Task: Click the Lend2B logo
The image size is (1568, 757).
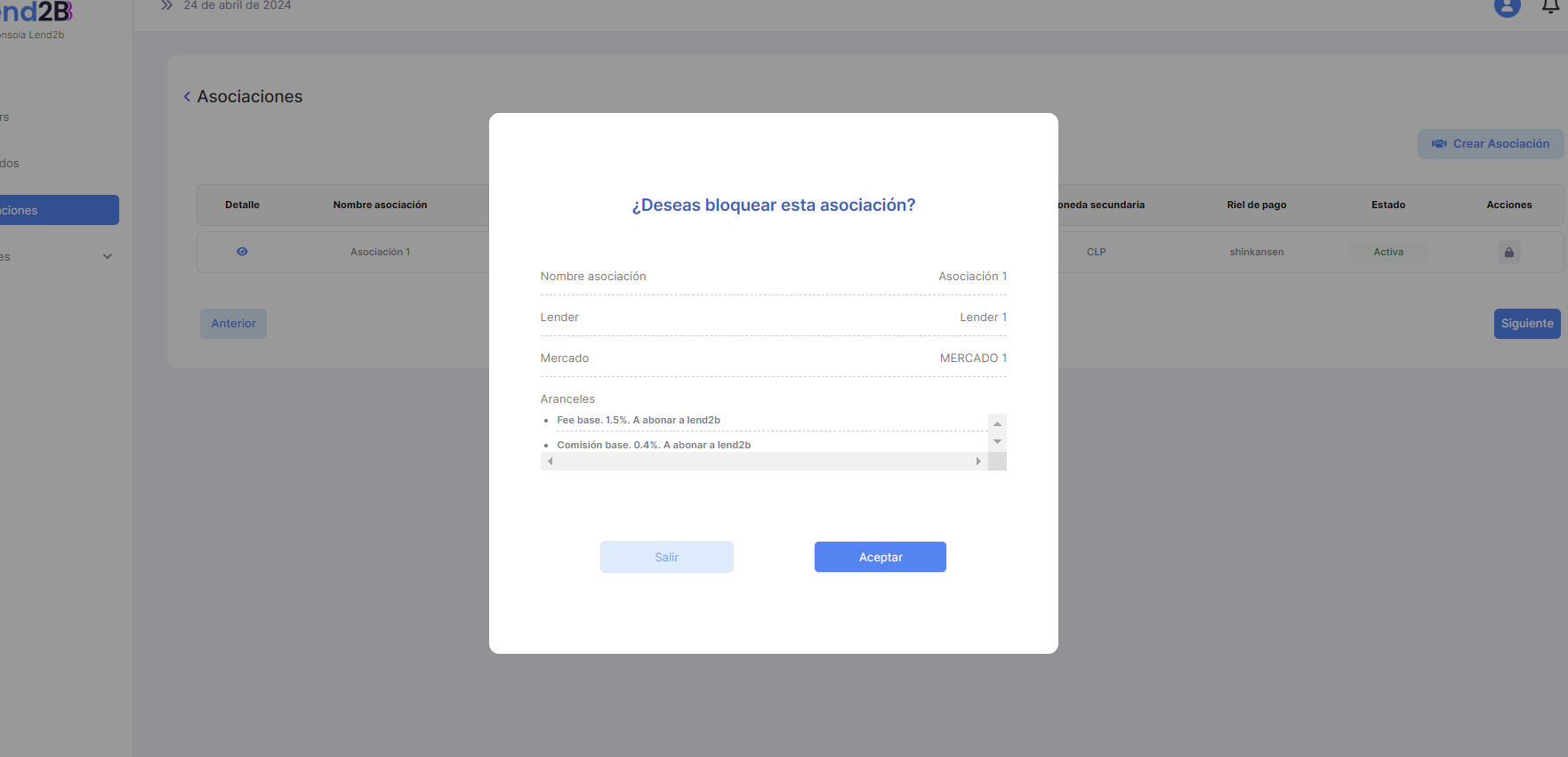Action: point(36,12)
